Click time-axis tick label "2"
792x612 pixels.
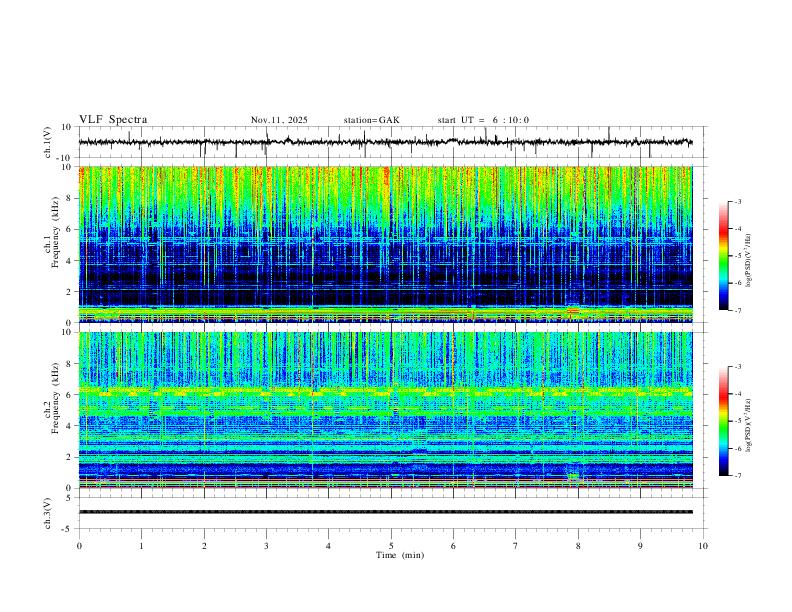204,546
